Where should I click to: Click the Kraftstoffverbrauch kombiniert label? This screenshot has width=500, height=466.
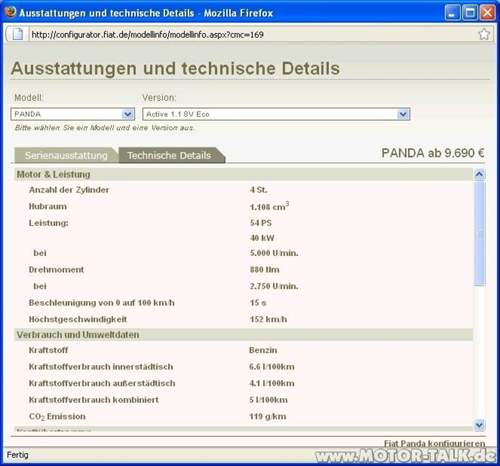(x=94, y=400)
